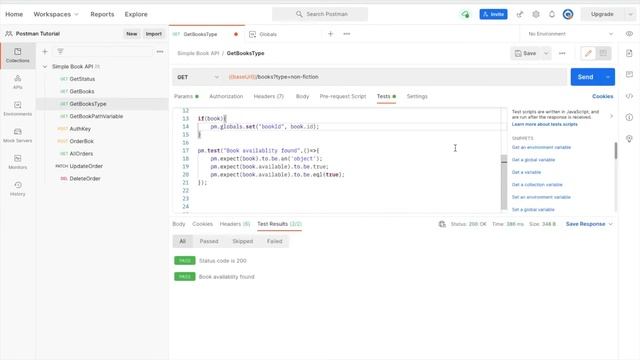Image resolution: width=640 pixels, height=360 pixels.
Task: Click the Save request button
Action: (x=526, y=53)
